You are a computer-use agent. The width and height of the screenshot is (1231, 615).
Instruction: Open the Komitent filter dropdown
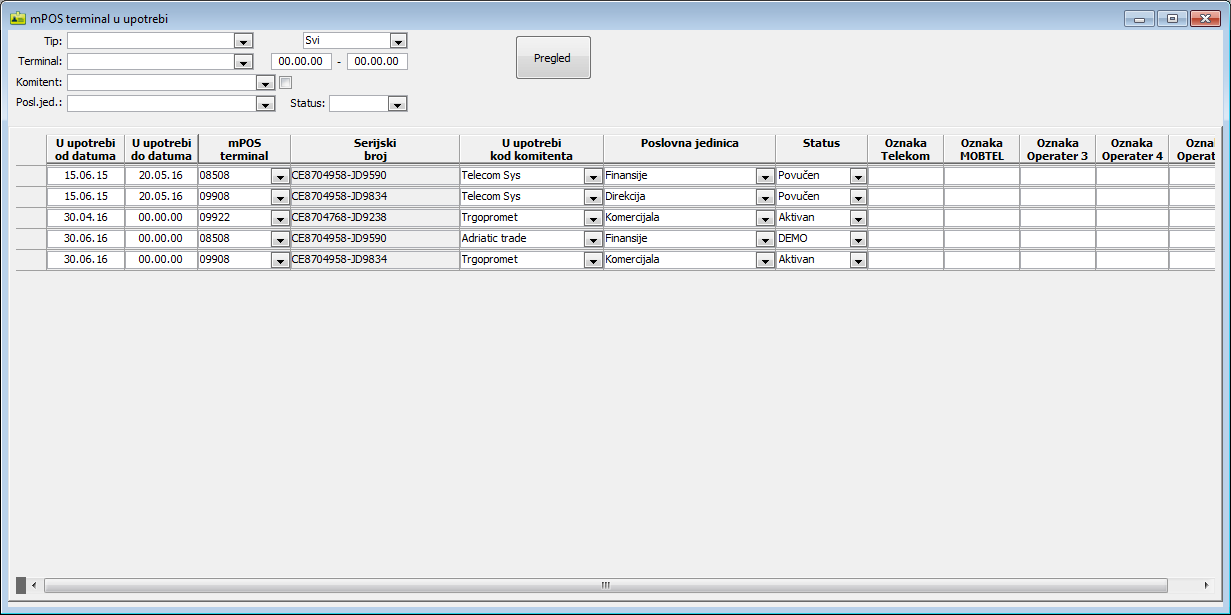tap(265, 83)
